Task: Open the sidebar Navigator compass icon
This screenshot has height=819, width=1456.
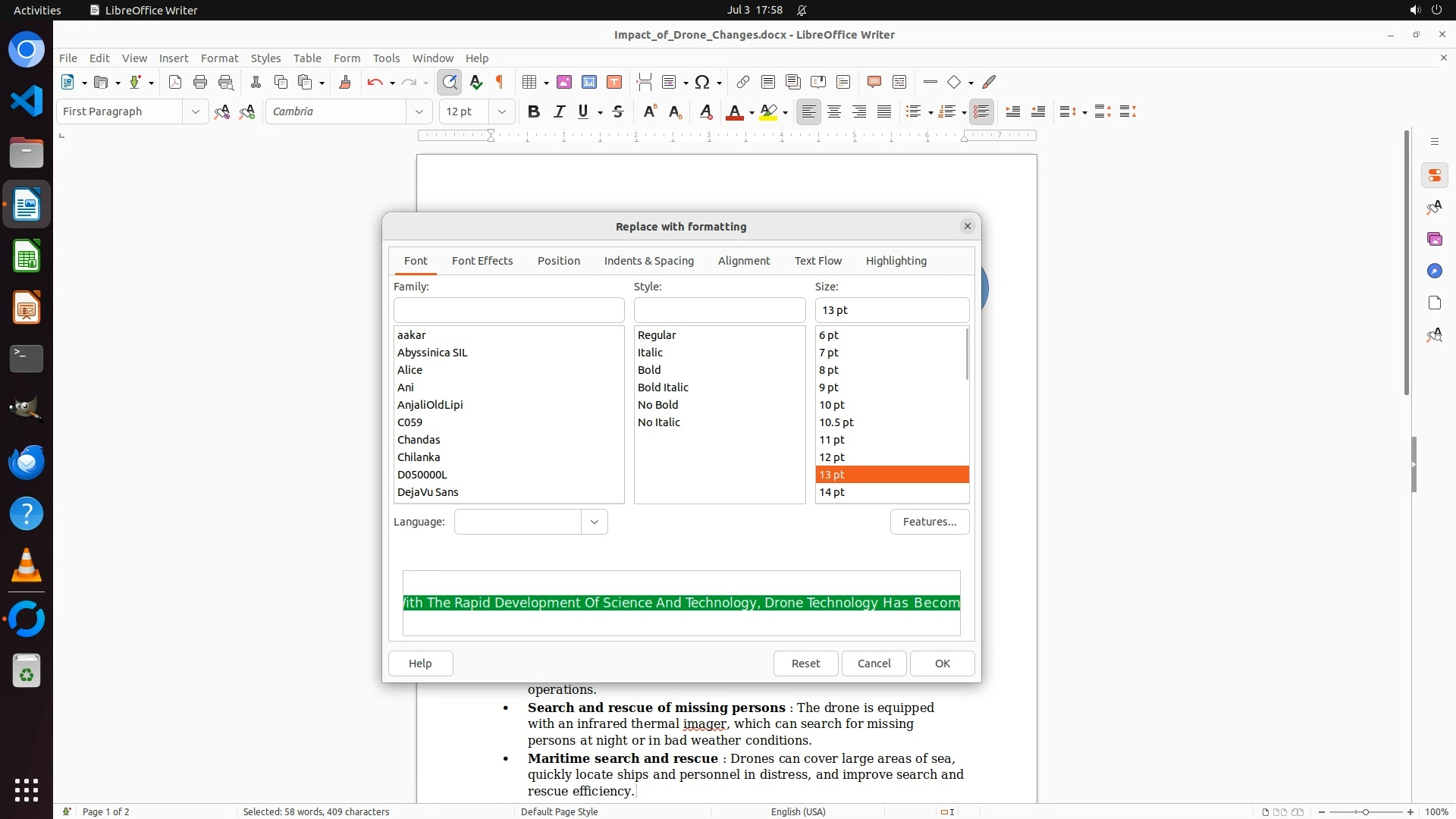Action: pos(1434,271)
